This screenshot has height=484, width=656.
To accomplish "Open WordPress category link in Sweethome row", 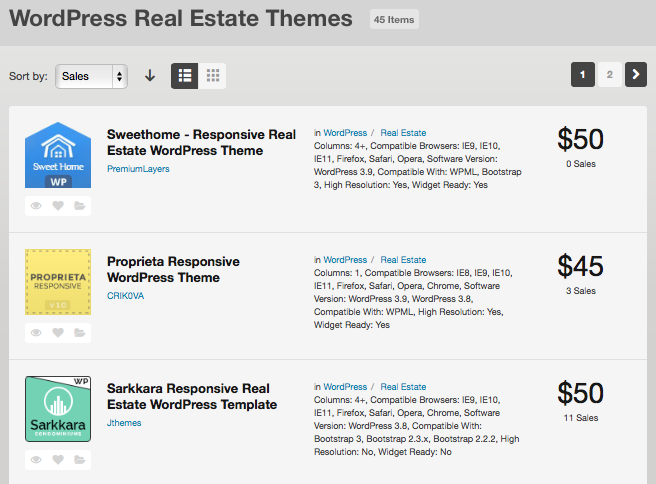I will pos(345,133).
